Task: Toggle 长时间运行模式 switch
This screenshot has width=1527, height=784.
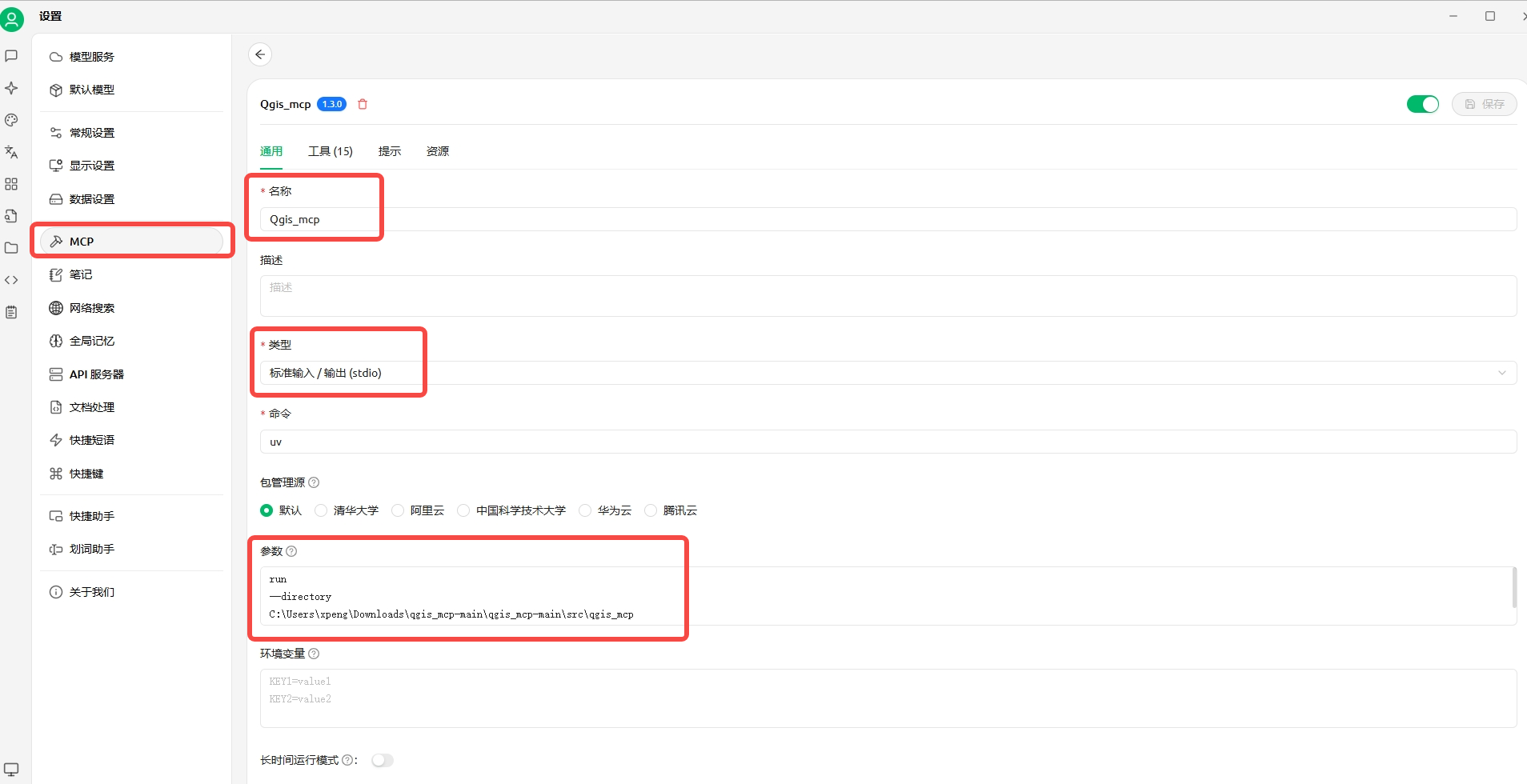Action: (383, 760)
